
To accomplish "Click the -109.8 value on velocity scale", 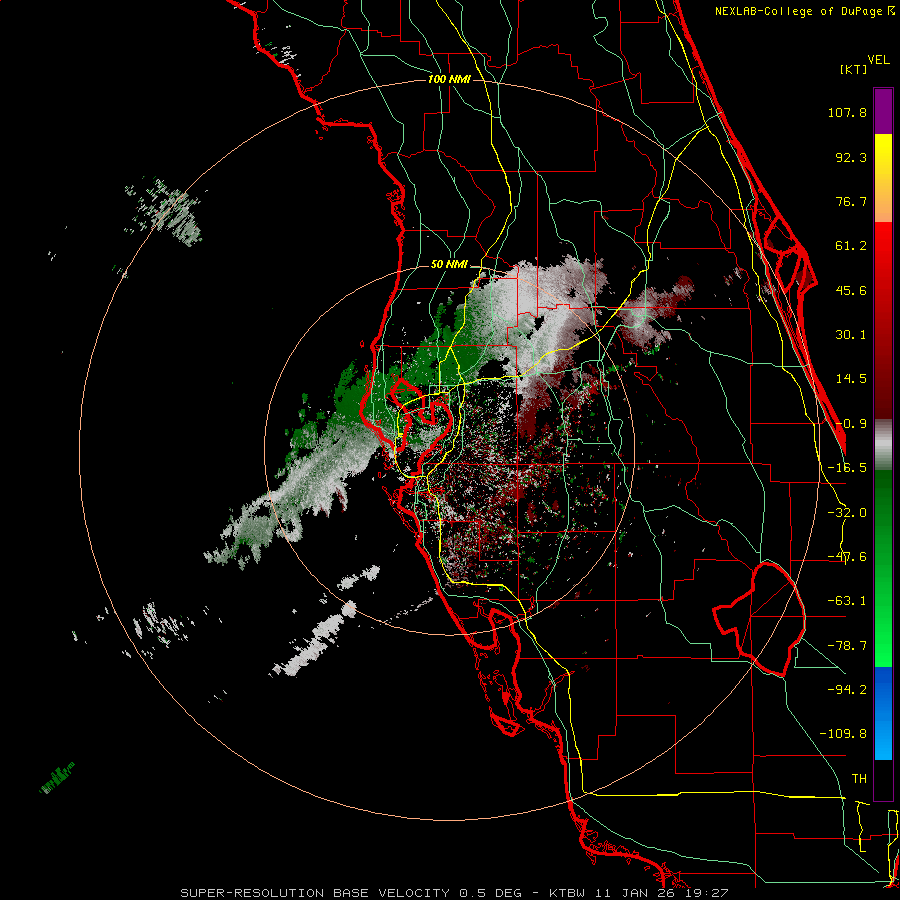I will coord(843,734).
